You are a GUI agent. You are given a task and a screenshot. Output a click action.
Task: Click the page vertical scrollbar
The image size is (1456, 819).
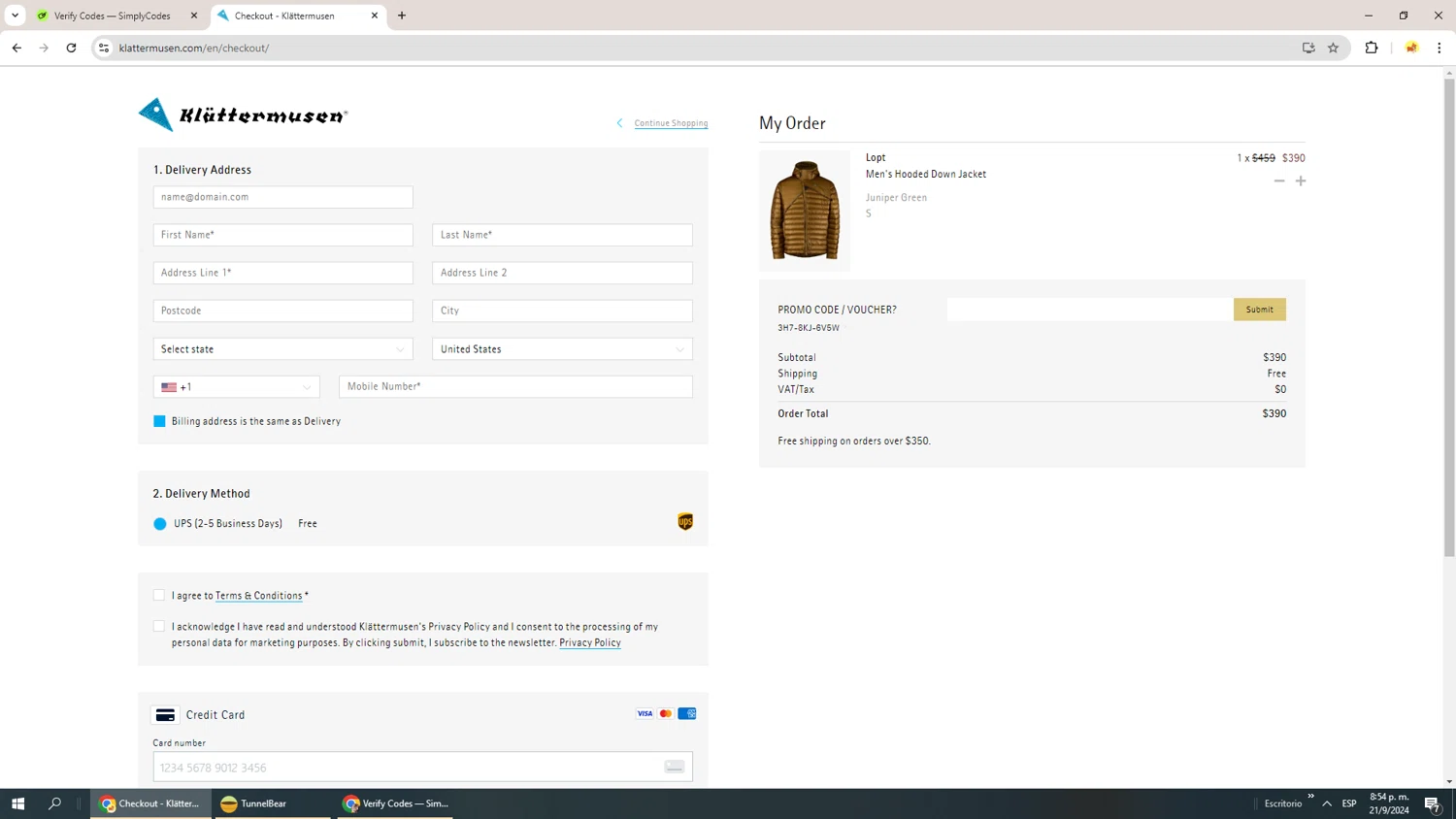[1449, 317]
